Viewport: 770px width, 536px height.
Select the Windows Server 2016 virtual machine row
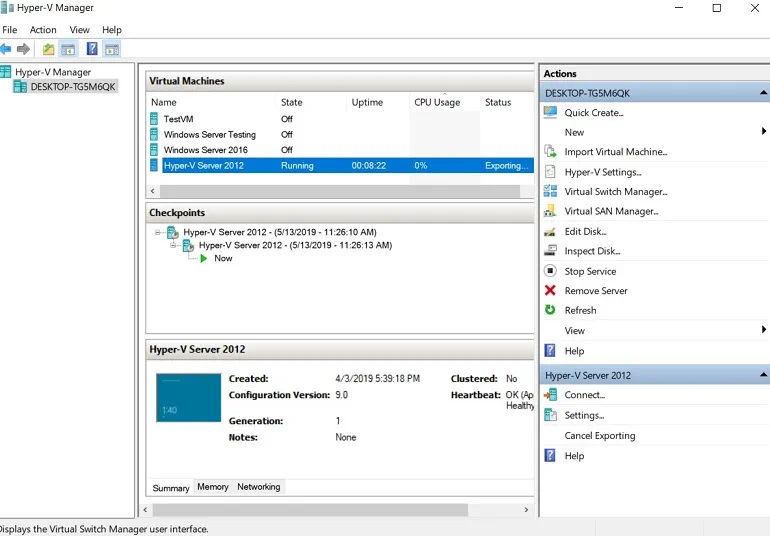pos(206,150)
